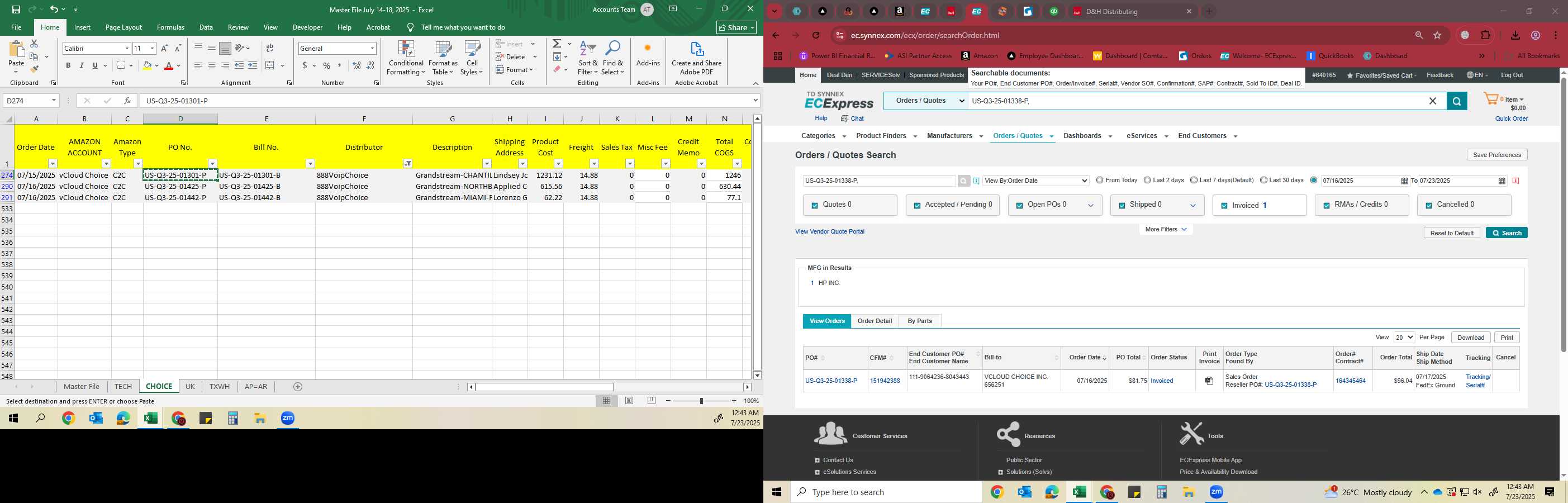Reload the Chrome page

pos(816,35)
